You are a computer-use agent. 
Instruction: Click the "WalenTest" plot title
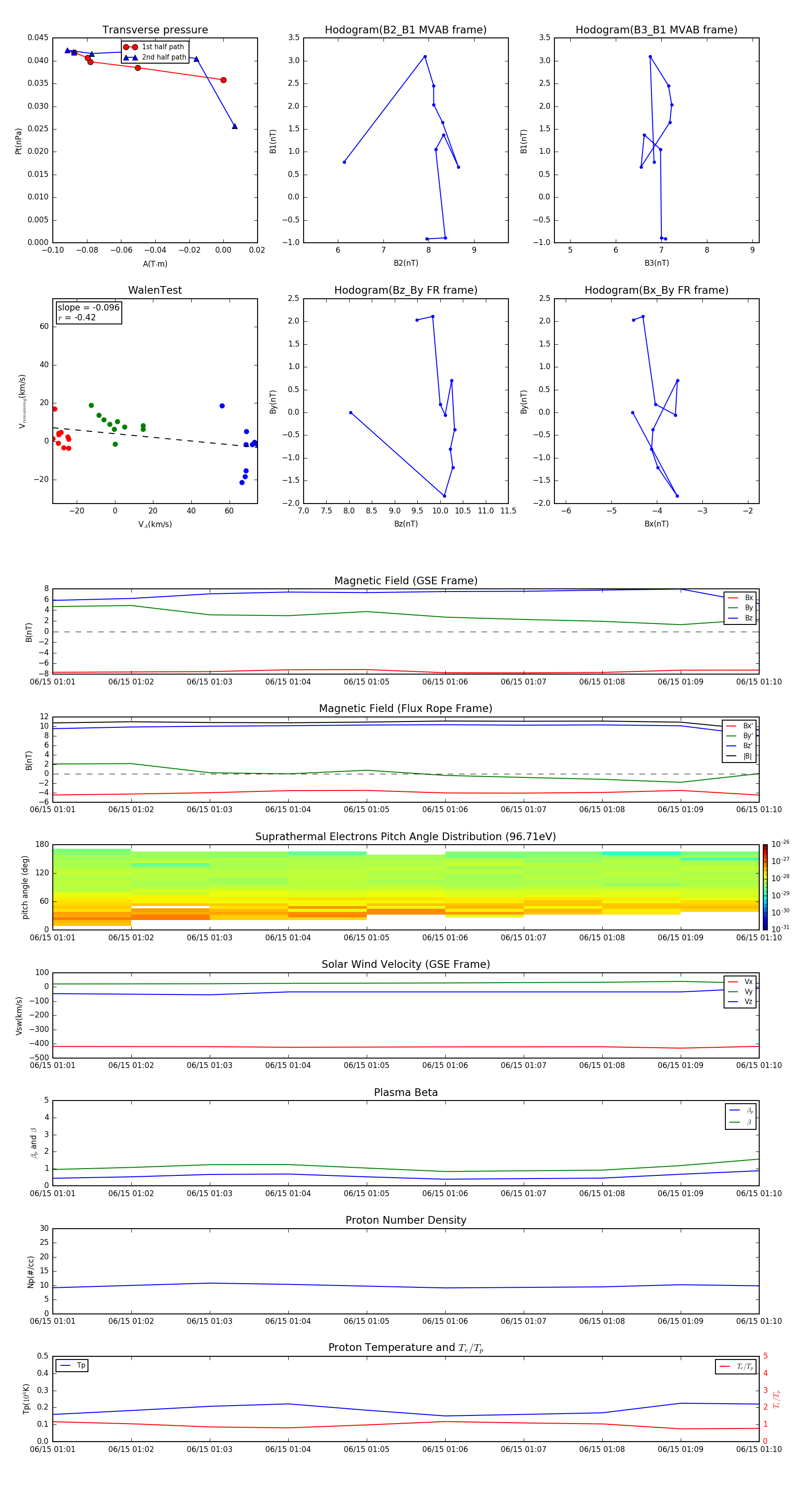tap(155, 290)
